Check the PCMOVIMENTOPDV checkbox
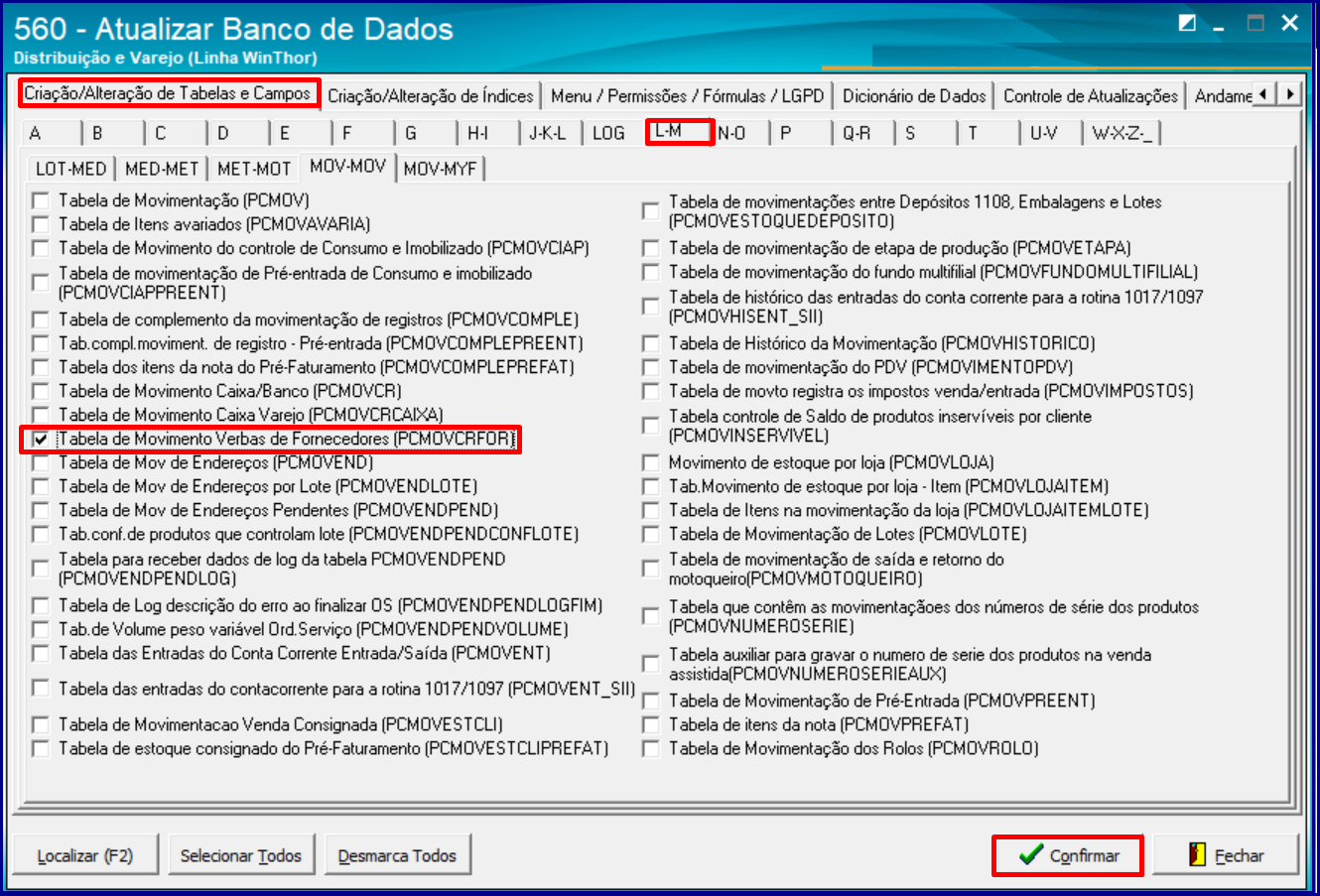The height and width of the screenshot is (896, 1320). pyautogui.click(x=650, y=367)
